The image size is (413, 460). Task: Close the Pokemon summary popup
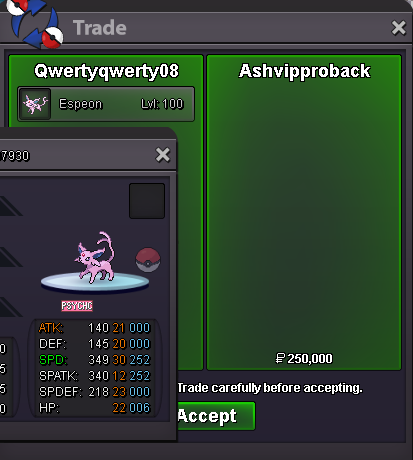[163, 155]
